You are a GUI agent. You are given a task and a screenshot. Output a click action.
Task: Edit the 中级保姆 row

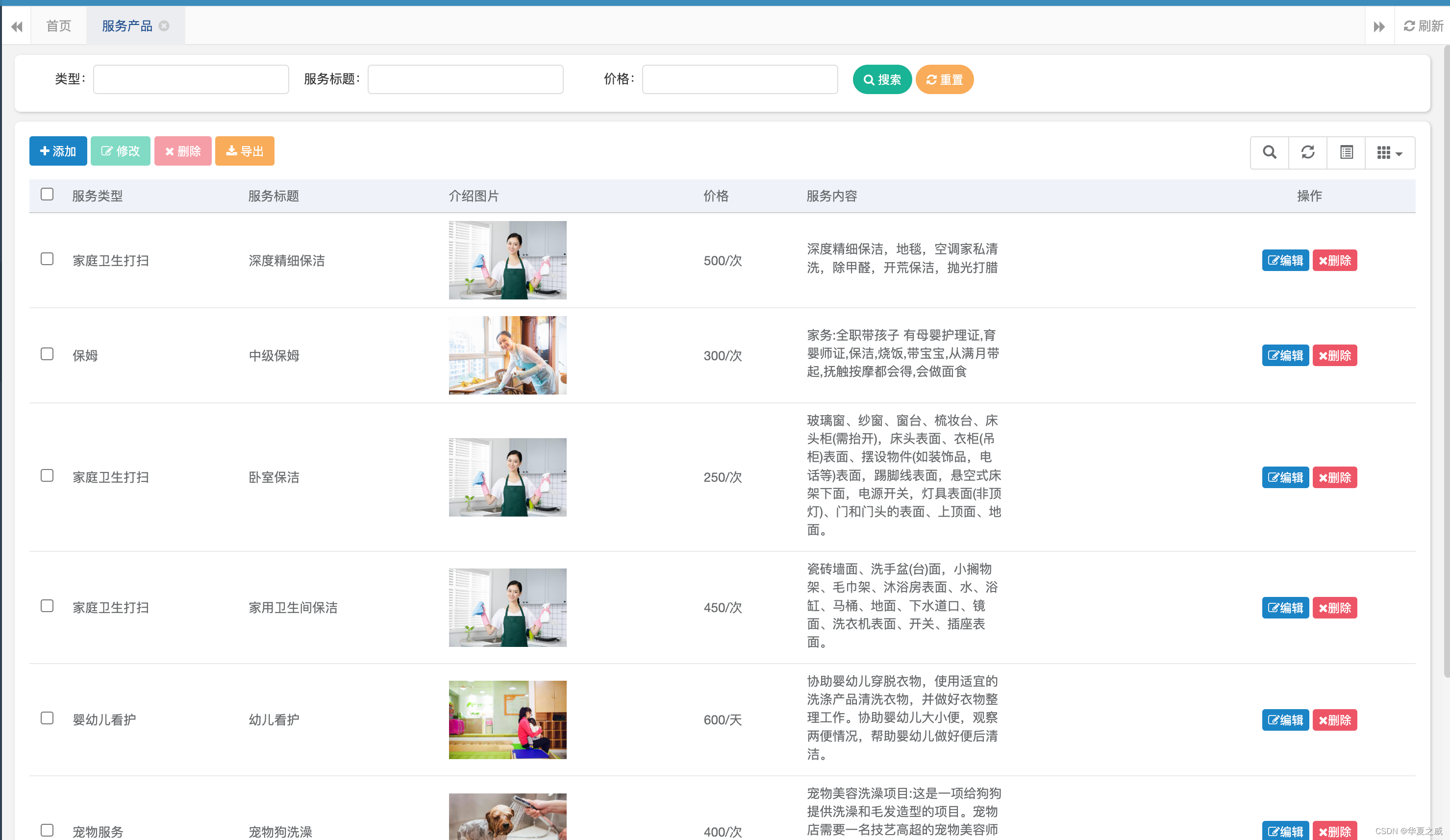point(1285,355)
